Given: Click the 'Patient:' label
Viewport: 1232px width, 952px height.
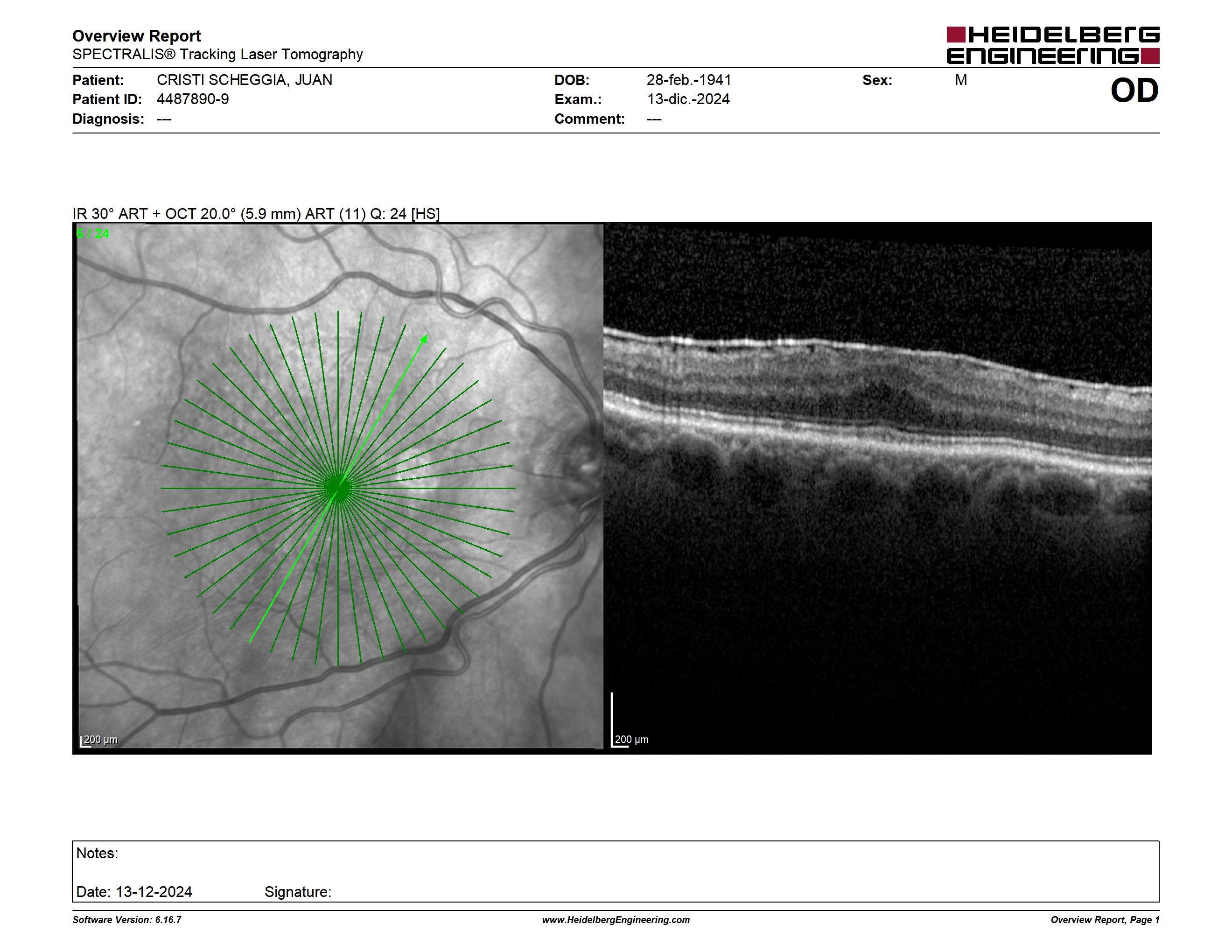Looking at the screenshot, I should coord(98,80).
